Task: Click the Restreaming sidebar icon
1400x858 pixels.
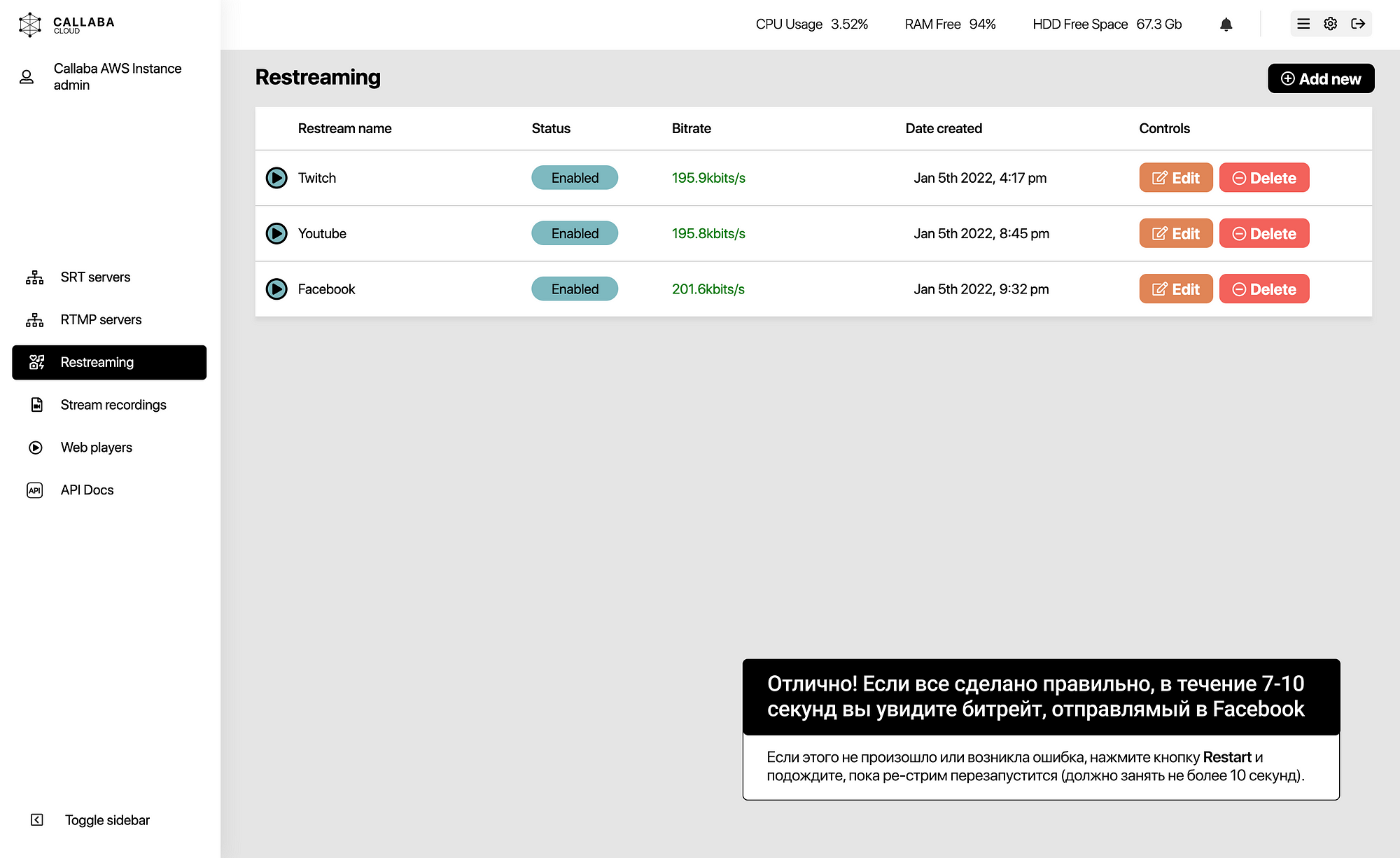Action: tap(36, 362)
